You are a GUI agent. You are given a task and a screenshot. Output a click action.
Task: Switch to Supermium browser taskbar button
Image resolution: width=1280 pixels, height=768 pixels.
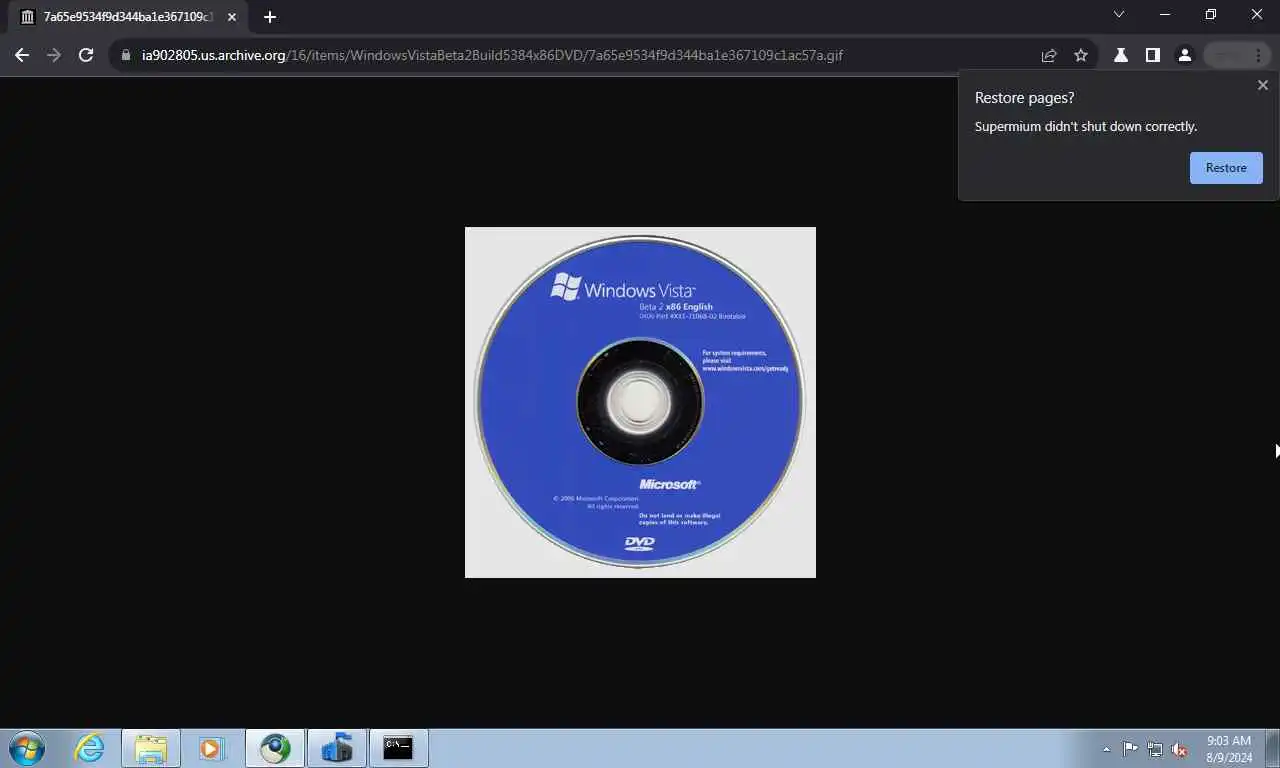coord(275,748)
